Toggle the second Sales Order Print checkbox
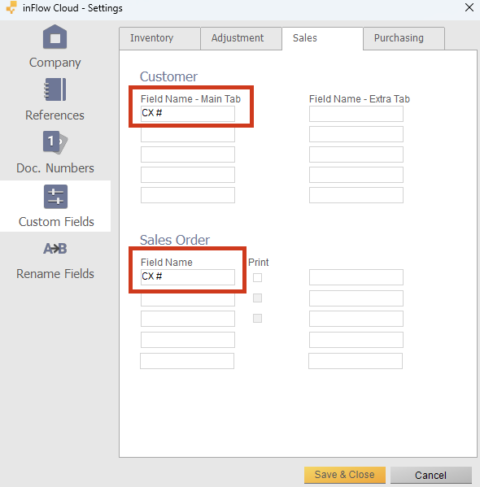Viewport: 480px width, 487px height. (x=257, y=298)
